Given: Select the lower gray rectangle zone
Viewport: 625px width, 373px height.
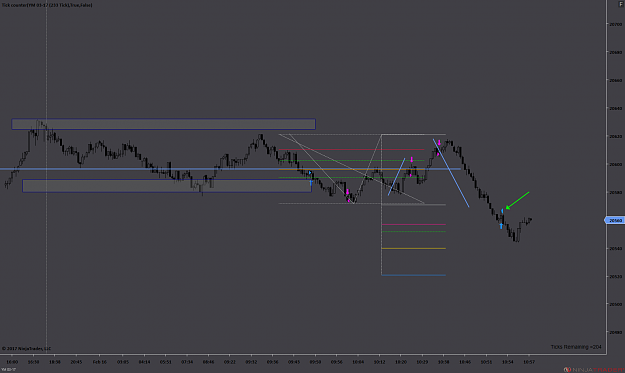Looking at the screenshot, I should pos(167,186).
